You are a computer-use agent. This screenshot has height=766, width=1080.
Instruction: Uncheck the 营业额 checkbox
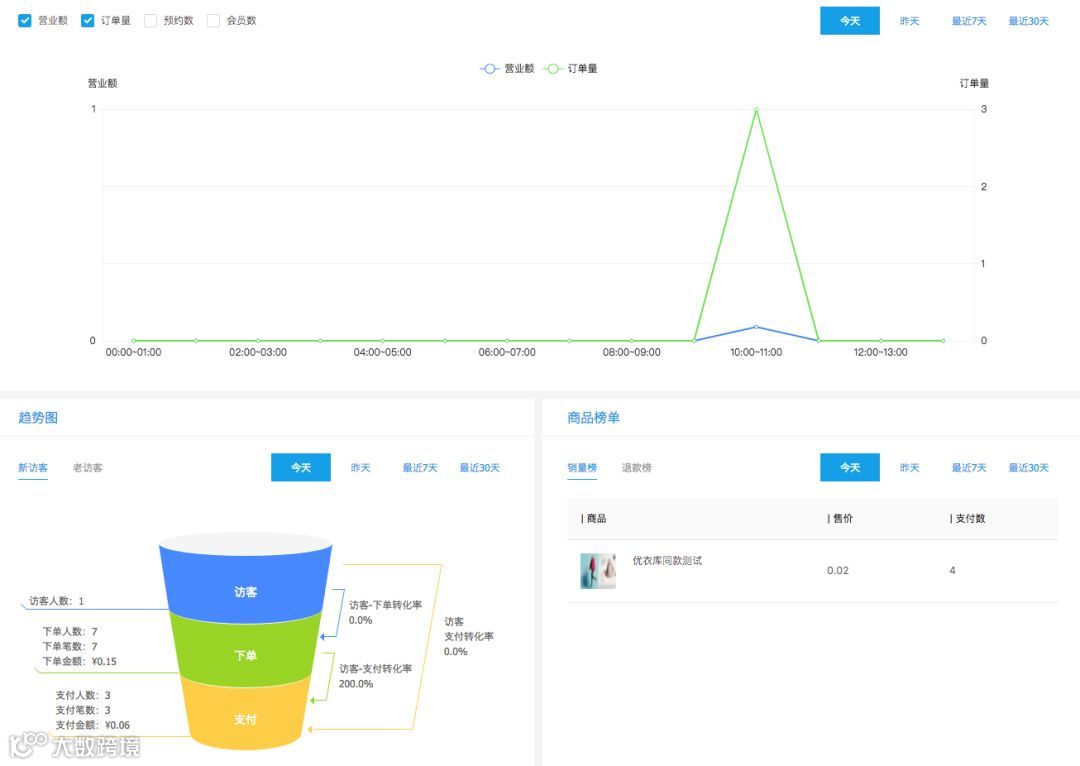pyautogui.click(x=25, y=21)
